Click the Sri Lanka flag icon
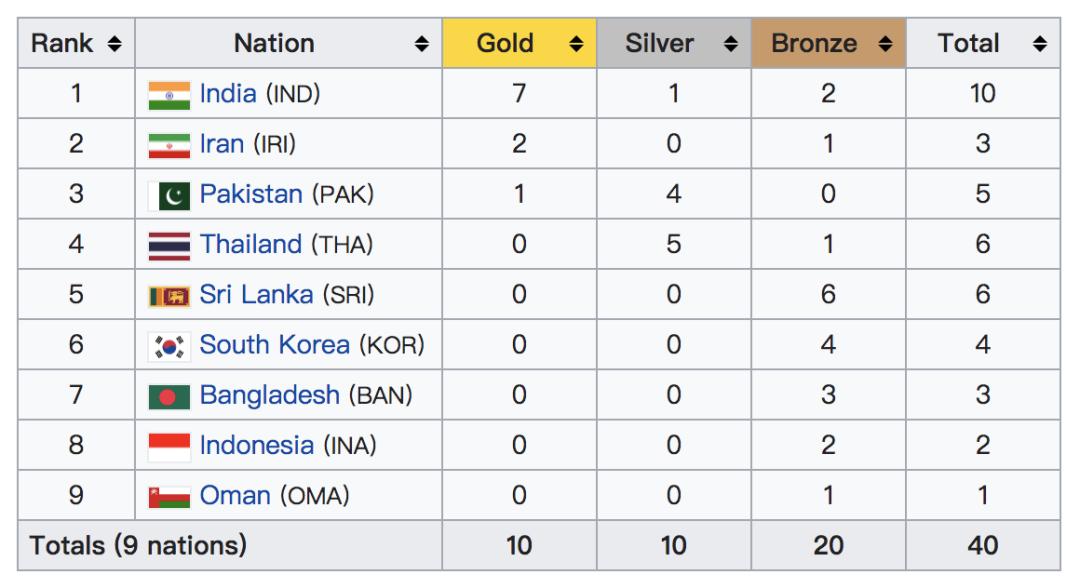 click(169, 296)
